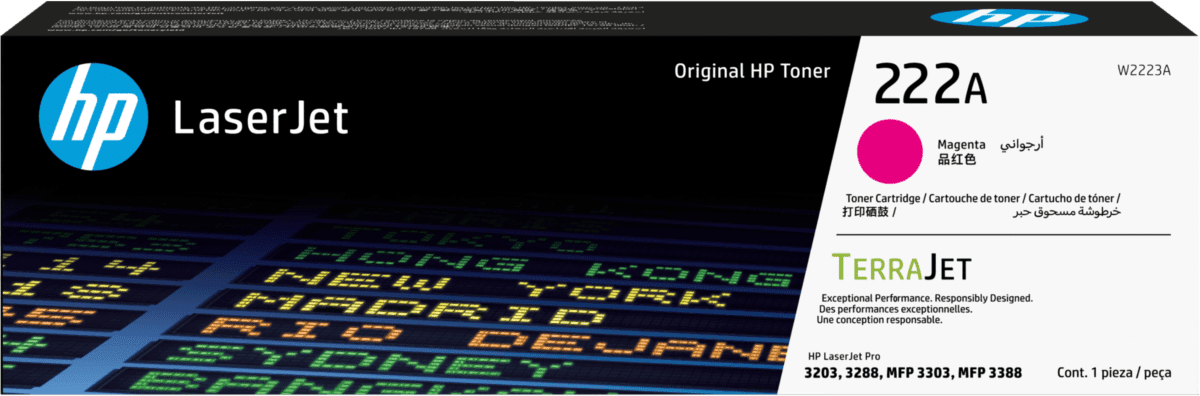Click the English word Magenta
Screen dimensions: 1200x396
[x=961, y=144]
